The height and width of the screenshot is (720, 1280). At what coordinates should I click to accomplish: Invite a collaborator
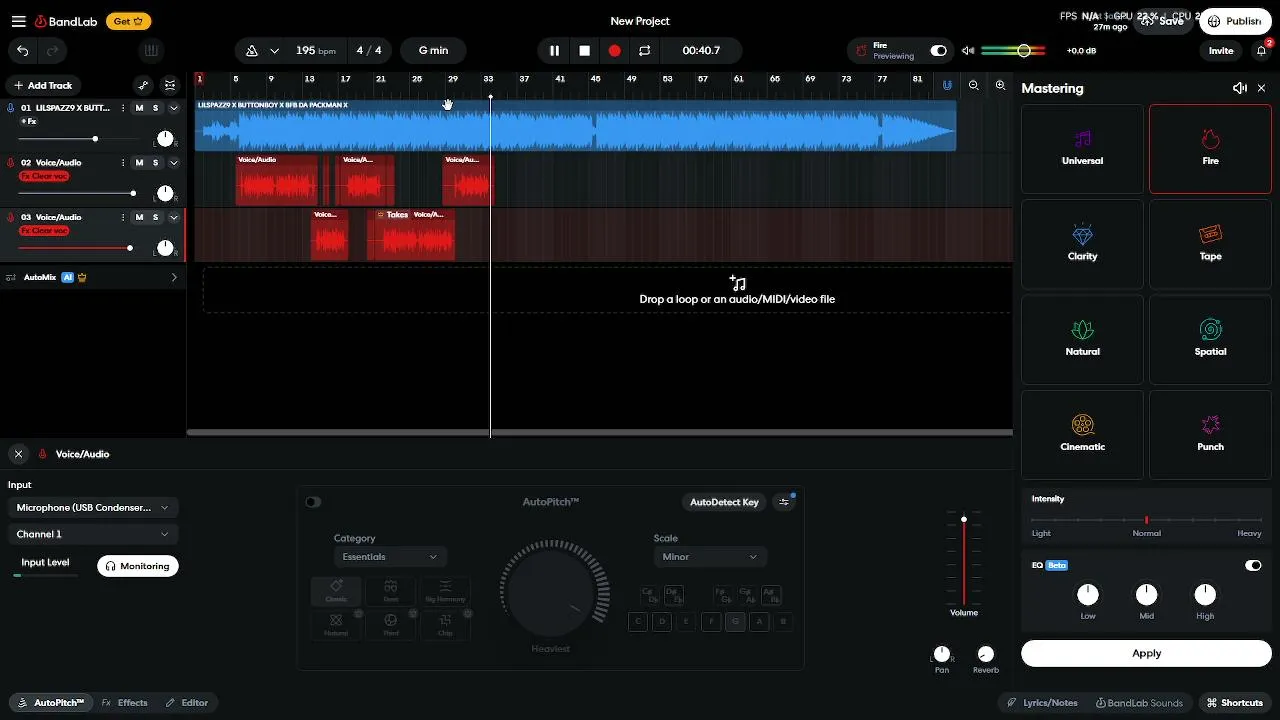(x=1221, y=51)
